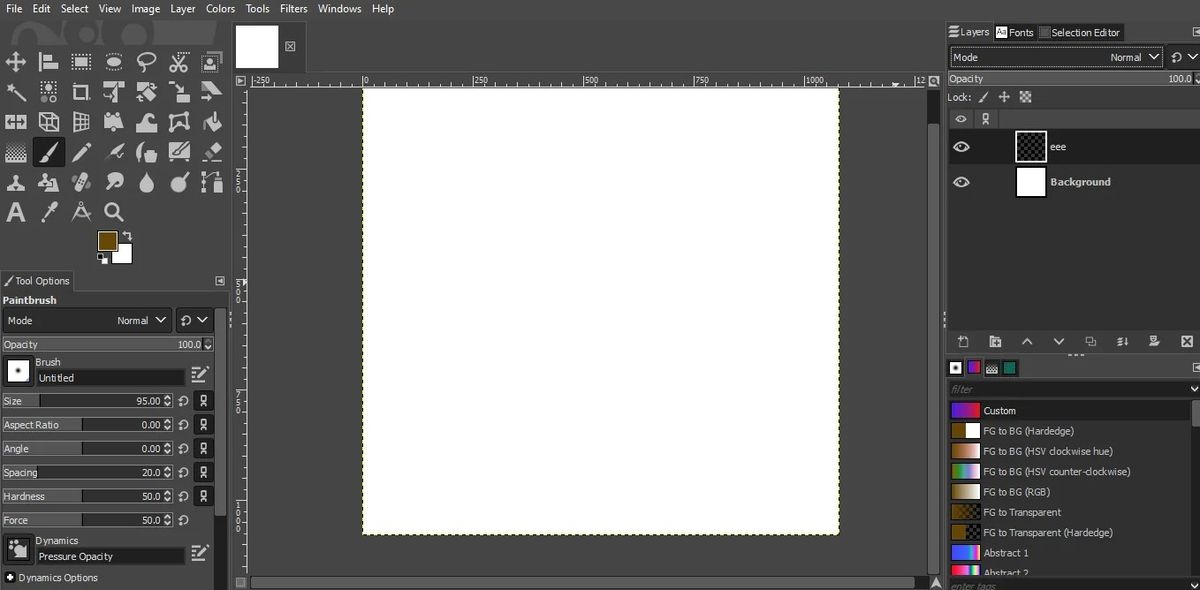
Task: Select the Select by Color tool
Action: point(48,92)
